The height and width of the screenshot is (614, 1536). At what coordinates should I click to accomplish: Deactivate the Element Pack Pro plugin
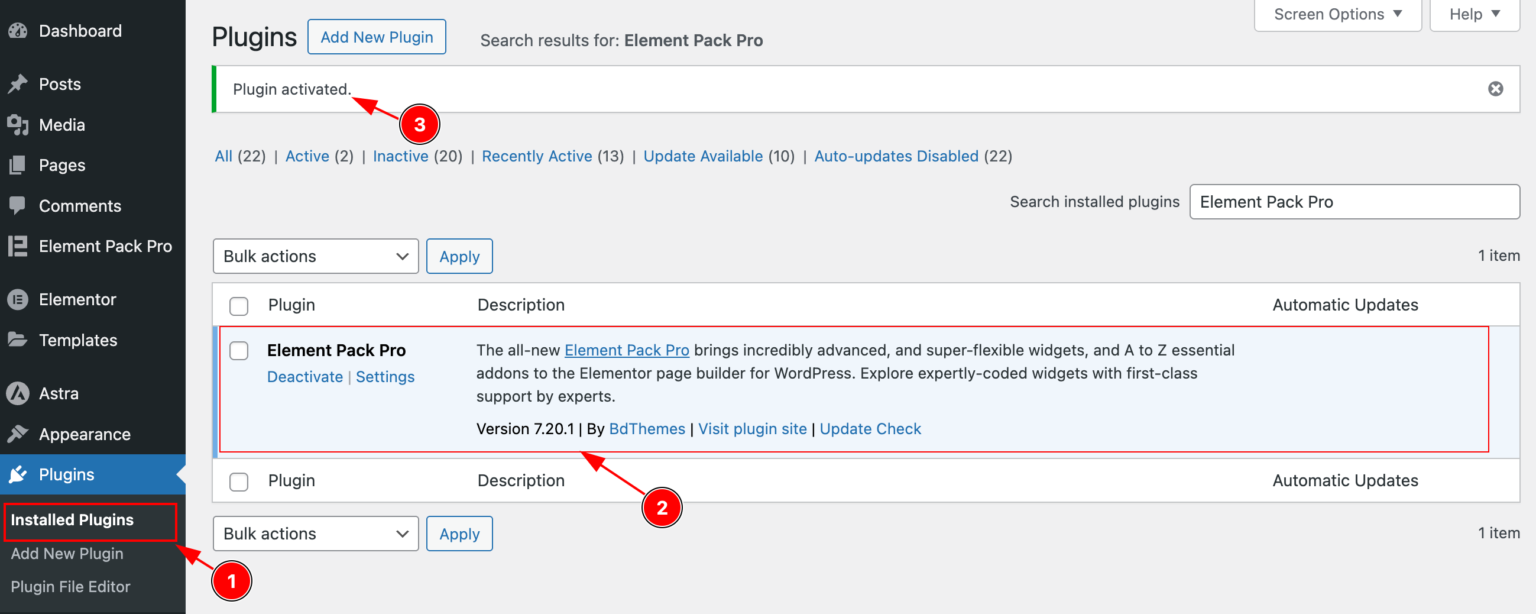coord(305,377)
